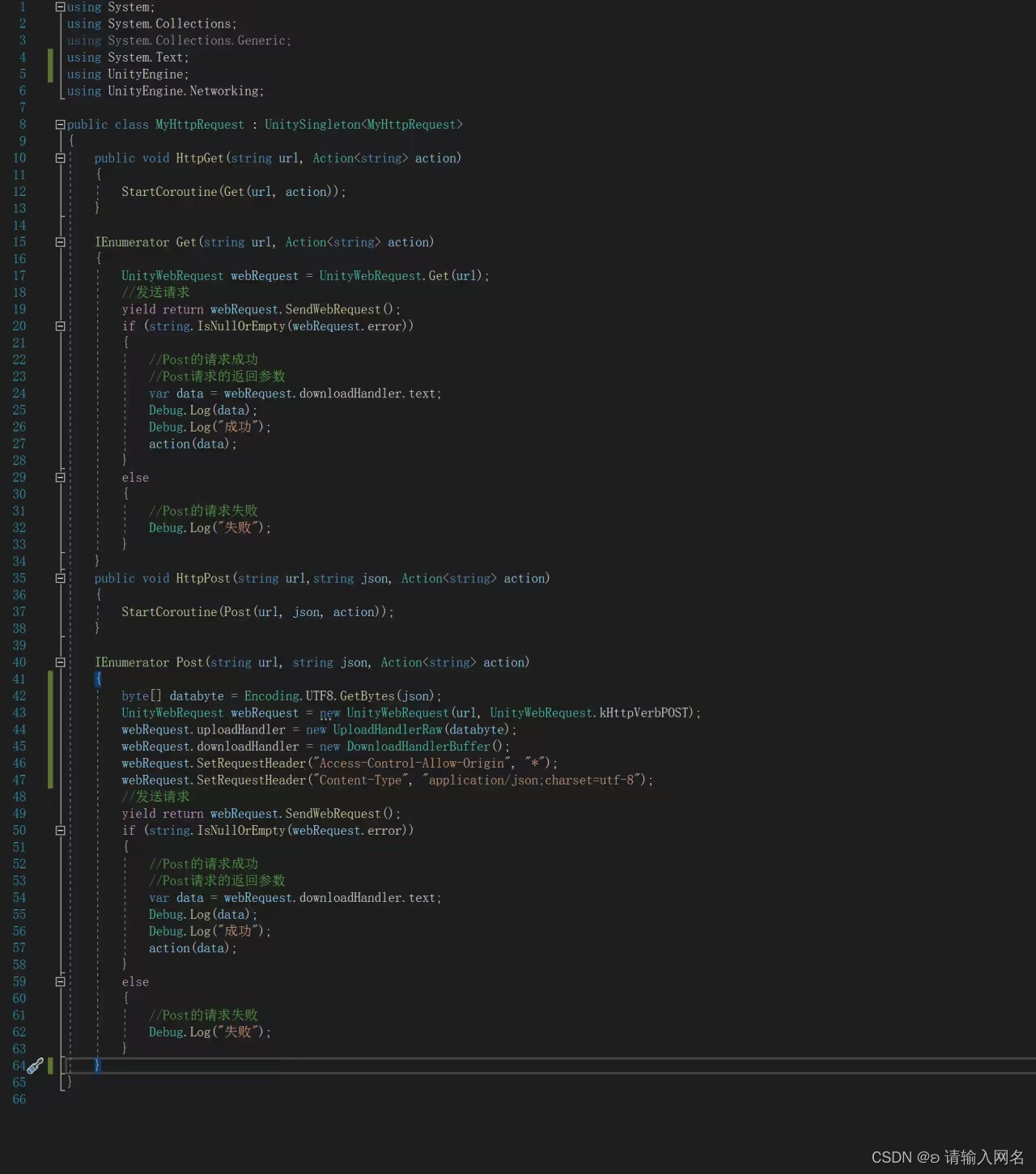Click 'UnityWebRequest.Get(url);' call on line 17
The height and width of the screenshot is (1174, 1036).
pyautogui.click(x=404, y=276)
